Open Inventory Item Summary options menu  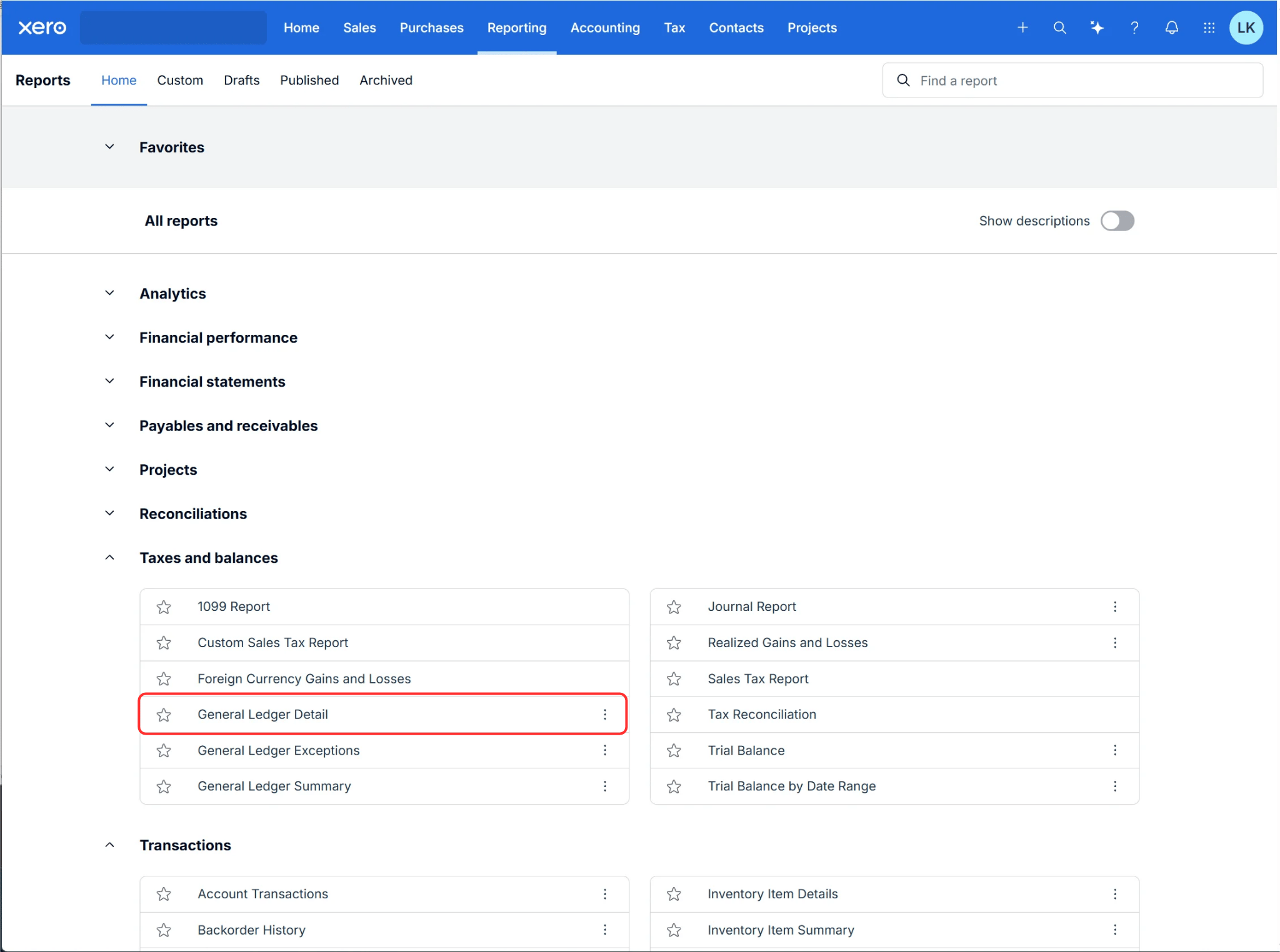coord(1114,930)
